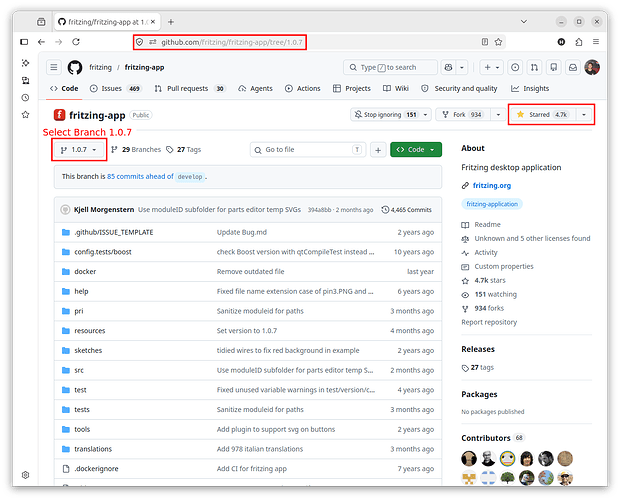This screenshot has height=500, width=620.
Task: Open the fritzing organization link in the breadcrumb
Action: [x=100, y=68]
